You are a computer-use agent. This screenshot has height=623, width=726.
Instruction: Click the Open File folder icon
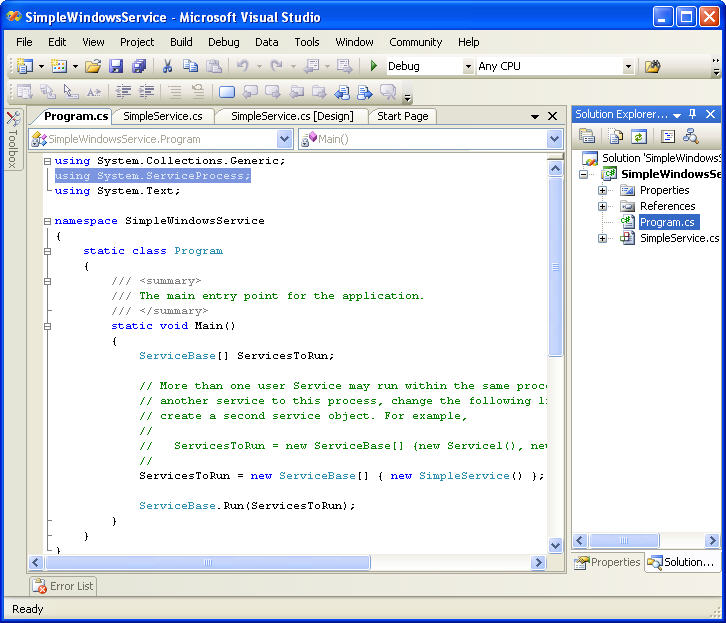coord(93,66)
